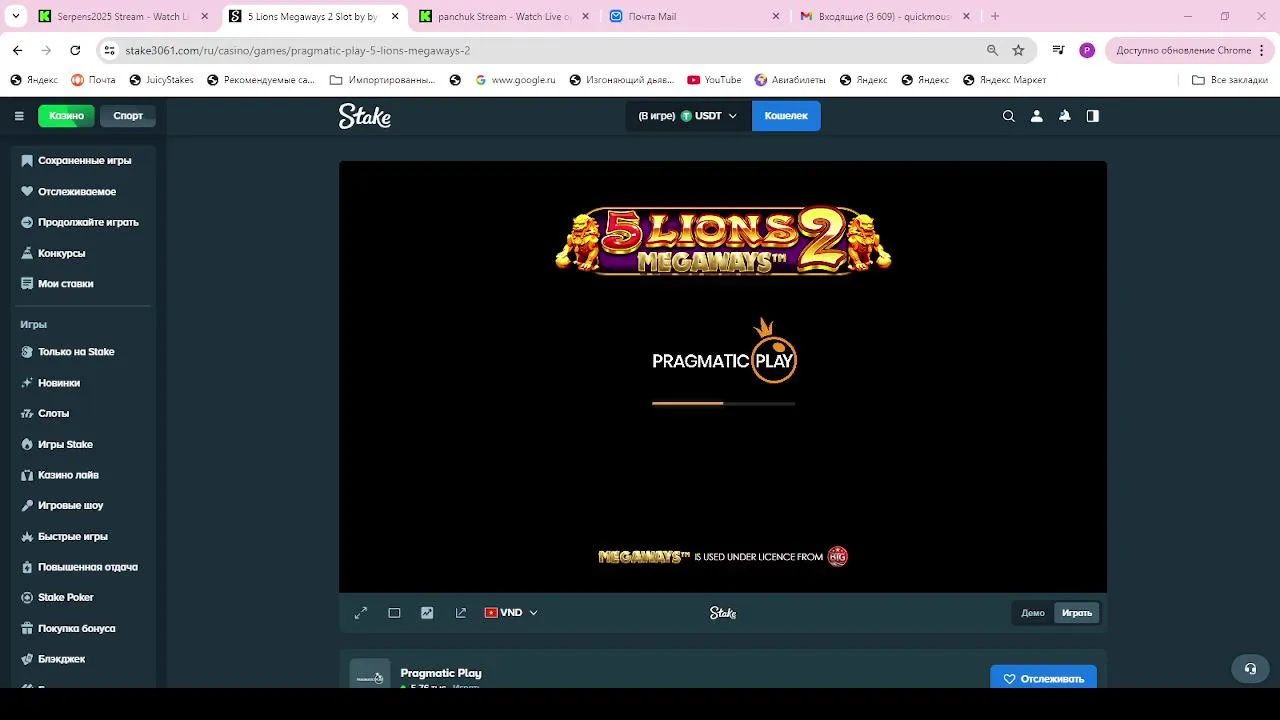The width and height of the screenshot is (1280, 720).
Task: Reload the page in Chrome
Action: point(75,50)
